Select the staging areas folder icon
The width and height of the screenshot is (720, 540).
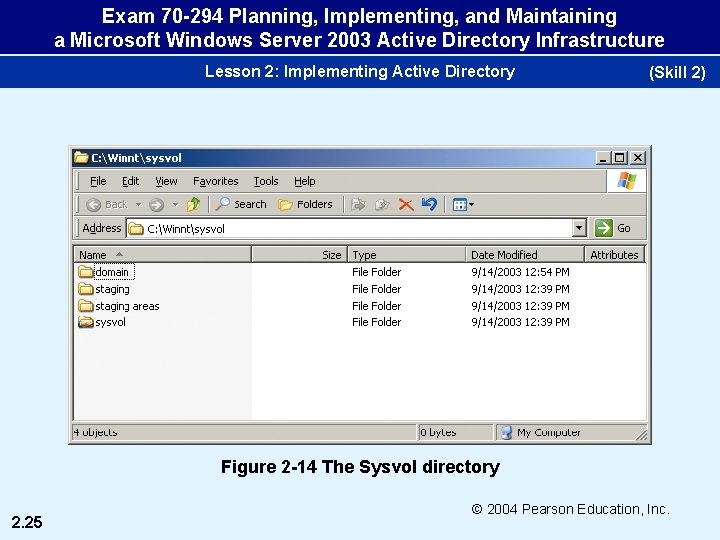(x=85, y=306)
